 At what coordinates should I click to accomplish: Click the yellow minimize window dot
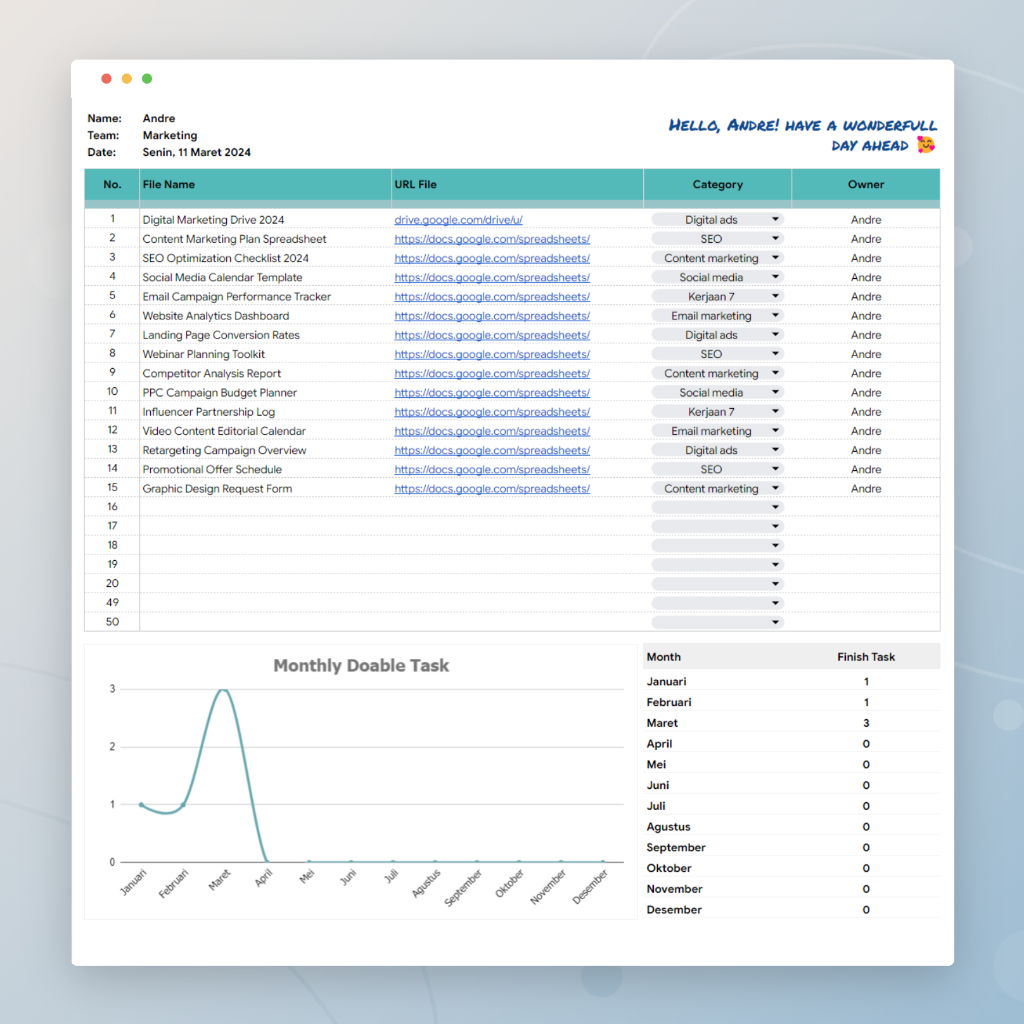click(126, 79)
